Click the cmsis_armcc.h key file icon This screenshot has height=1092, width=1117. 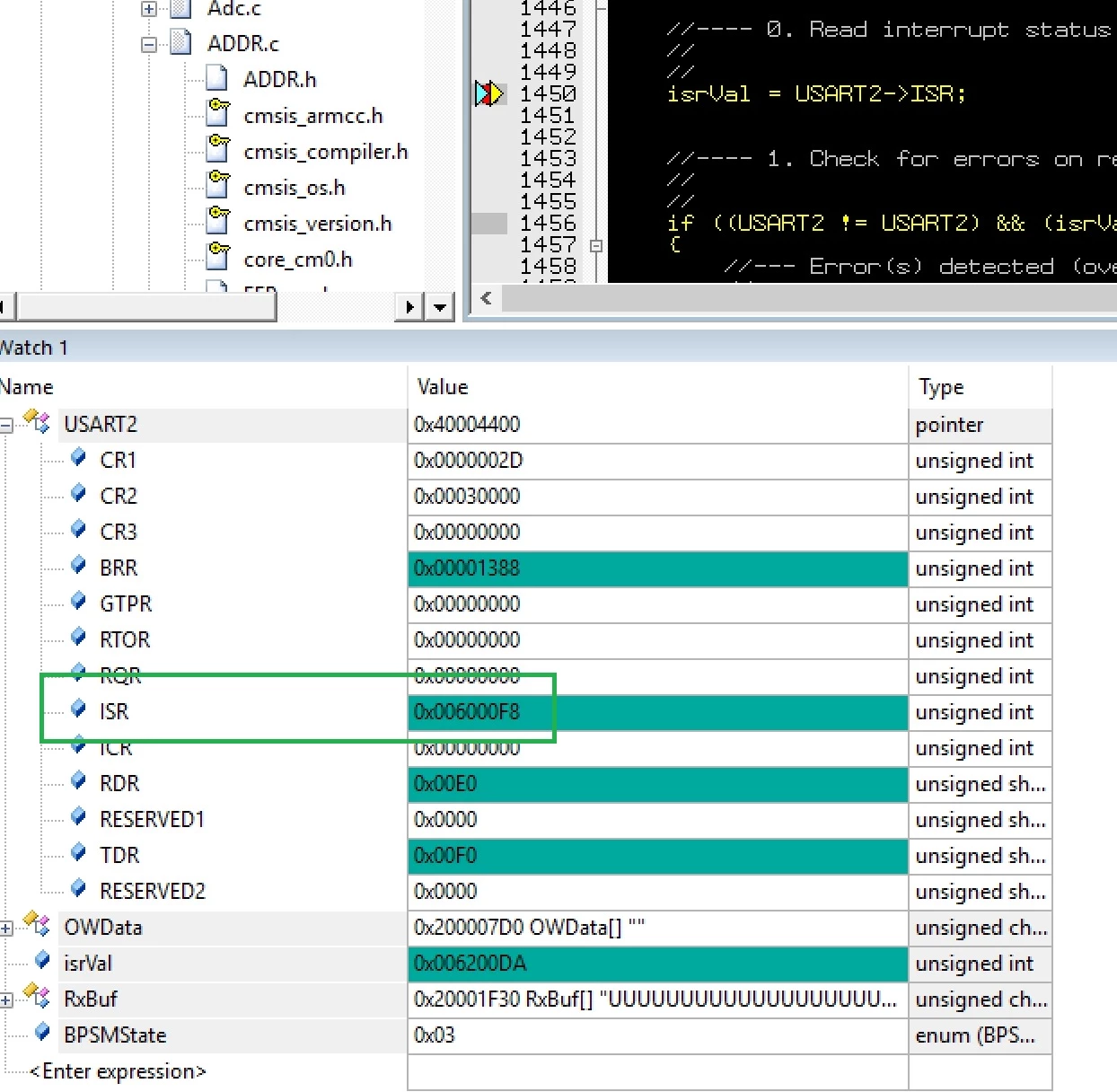coord(218,113)
